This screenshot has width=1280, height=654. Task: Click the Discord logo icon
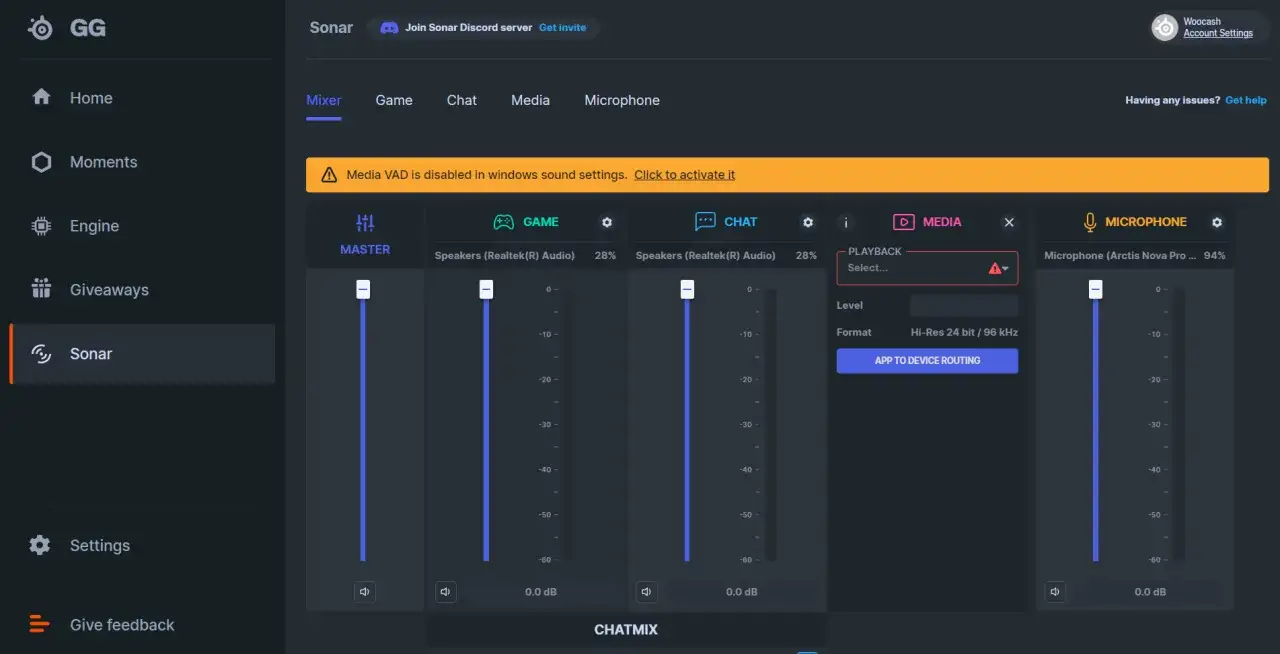[x=390, y=28]
